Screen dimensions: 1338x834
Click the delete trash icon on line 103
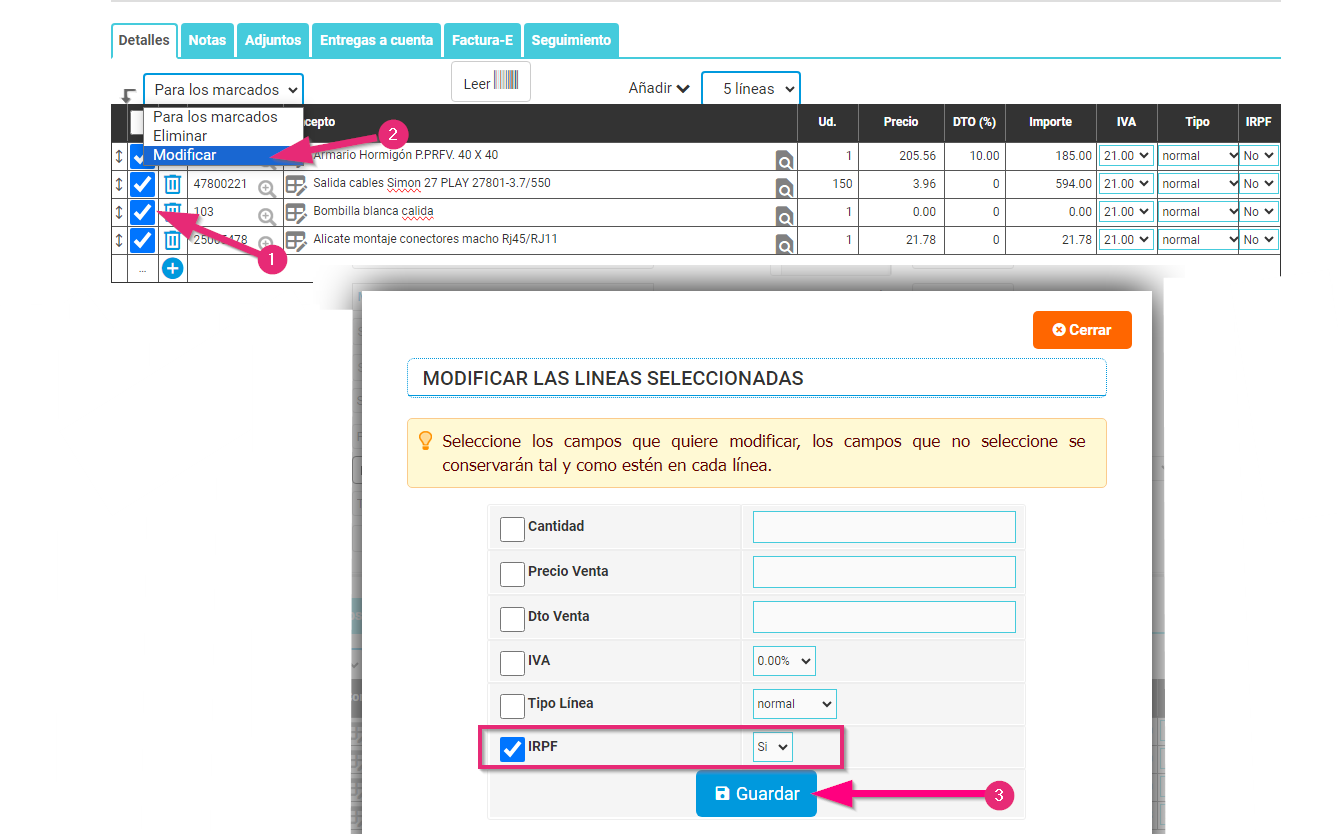(x=171, y=211)
